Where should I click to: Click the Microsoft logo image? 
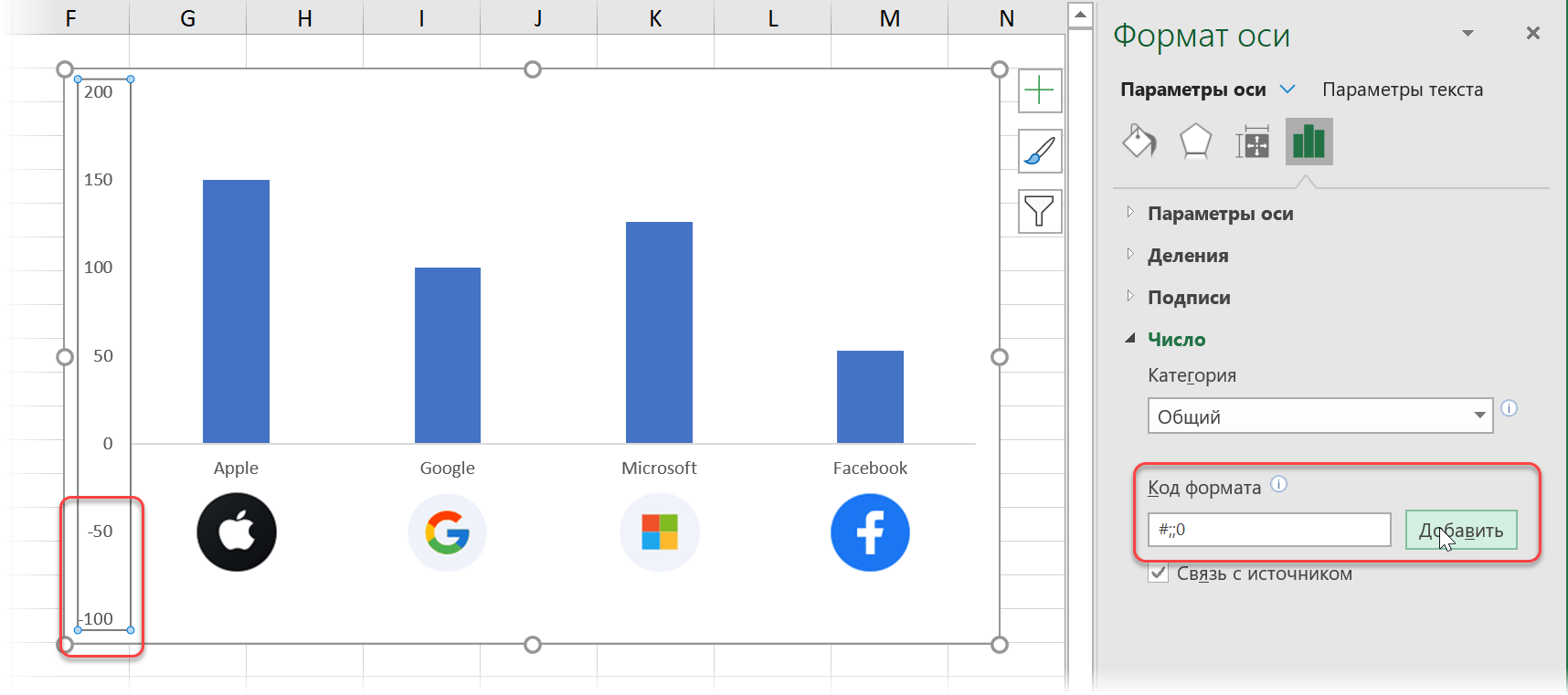pyautogui.click(x=660, y=532)
